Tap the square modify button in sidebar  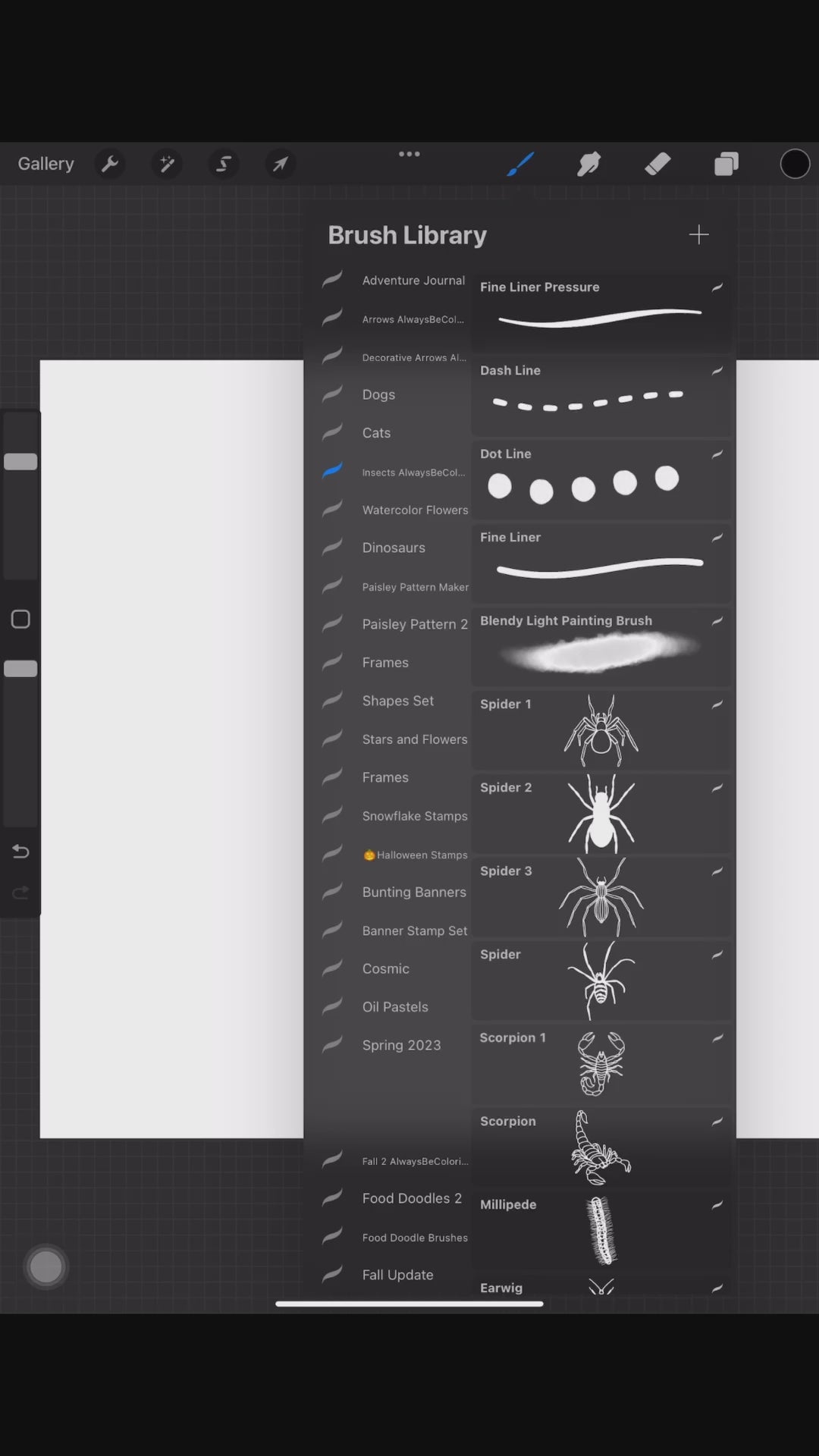20,620
